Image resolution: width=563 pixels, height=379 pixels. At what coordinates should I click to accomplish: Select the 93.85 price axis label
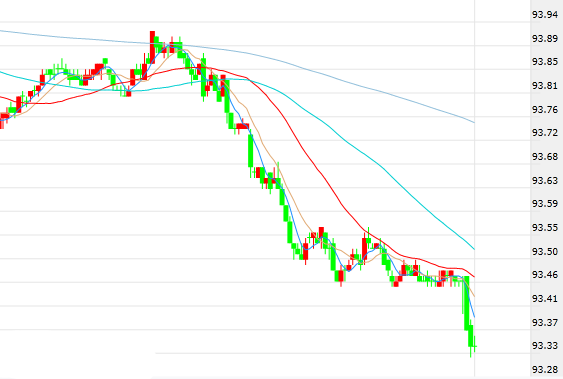(x=545, y=62)
